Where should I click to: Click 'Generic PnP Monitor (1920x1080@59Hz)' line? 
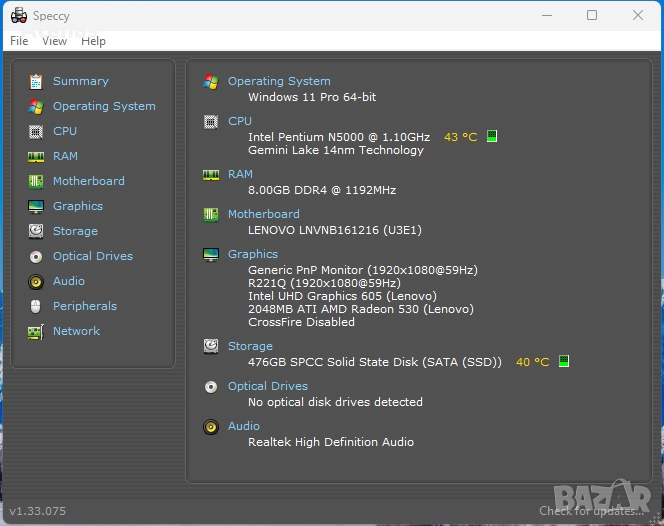coord(363,270)
